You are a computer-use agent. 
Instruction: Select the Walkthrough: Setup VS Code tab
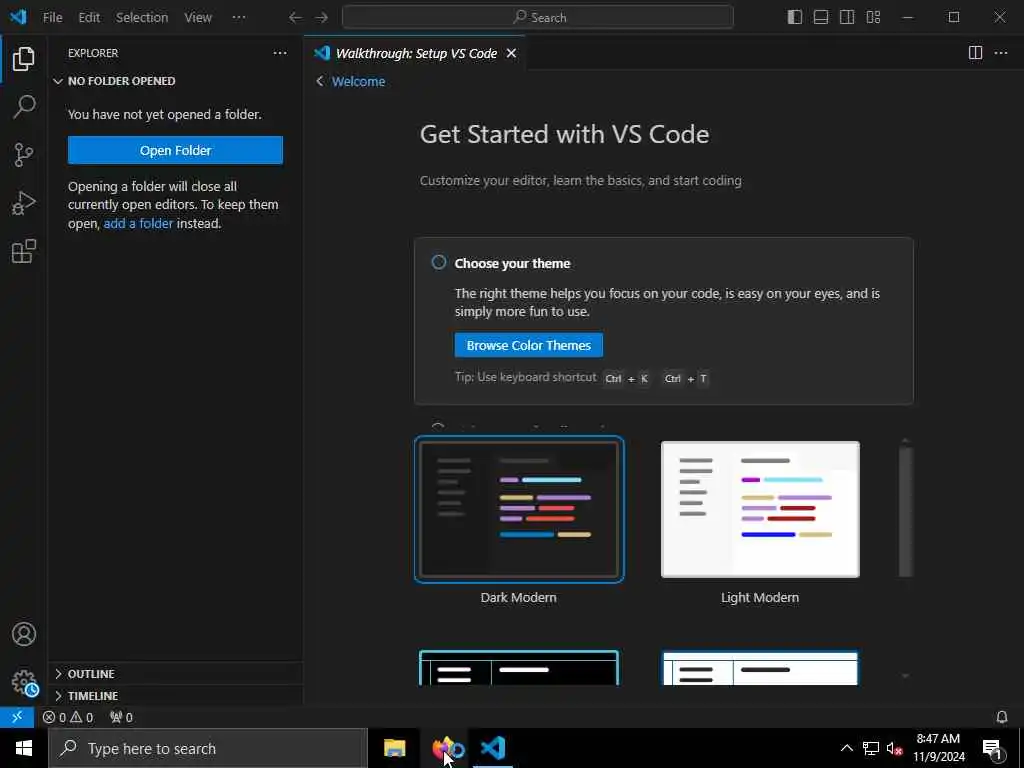pyautogui.click(x=416, y=53)
